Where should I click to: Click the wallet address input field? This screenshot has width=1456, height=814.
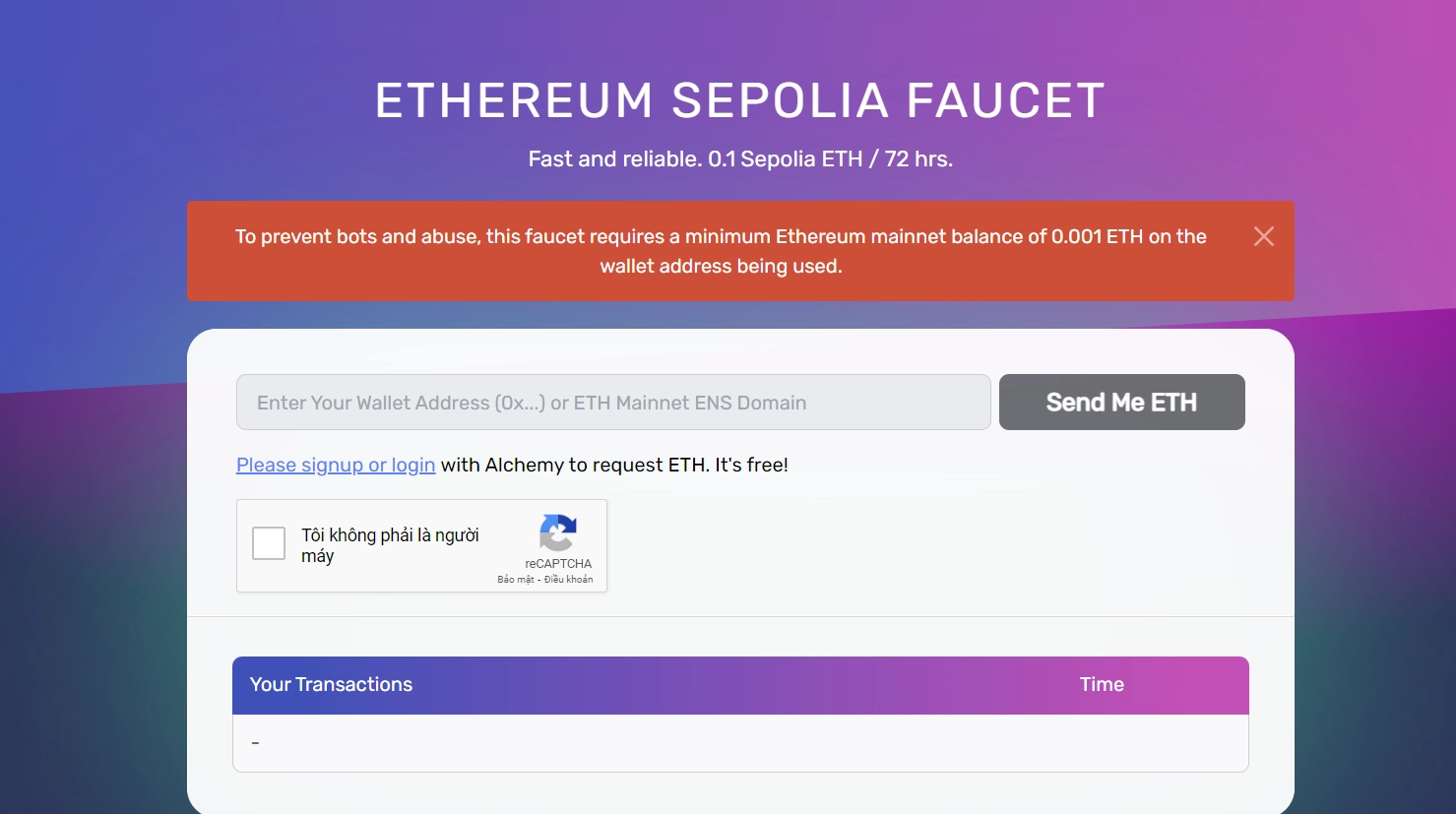(612, 402)
